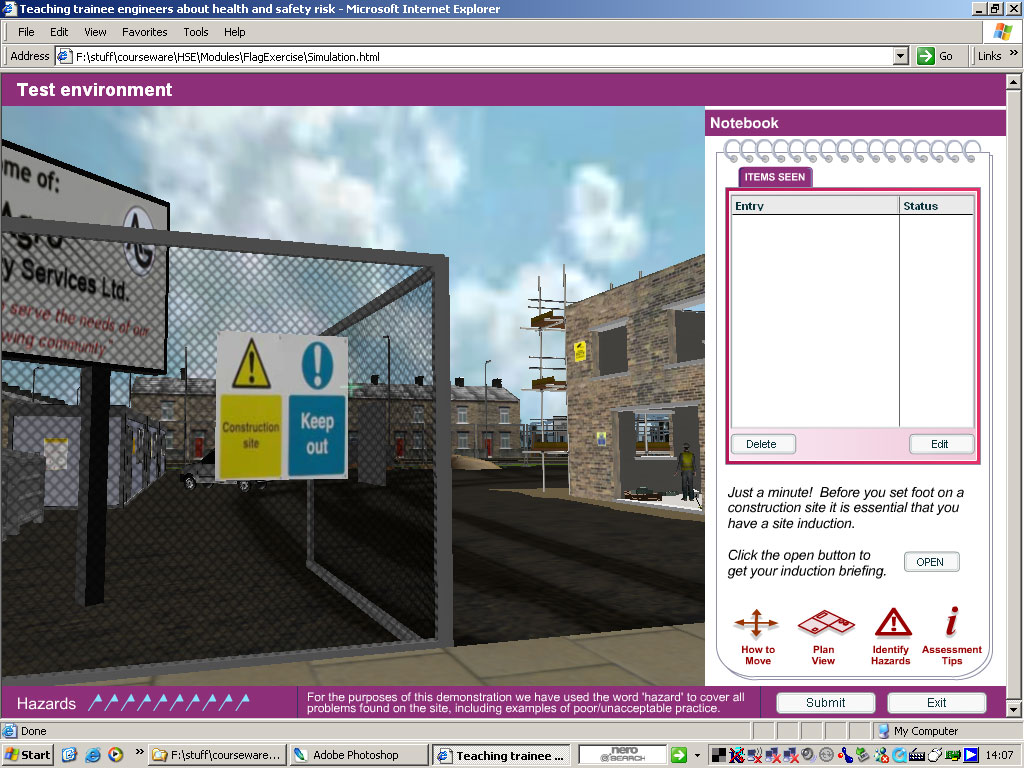Open the Nero Search options dropdown arrow
The image size is (1024, 768).
click(697, 756)
